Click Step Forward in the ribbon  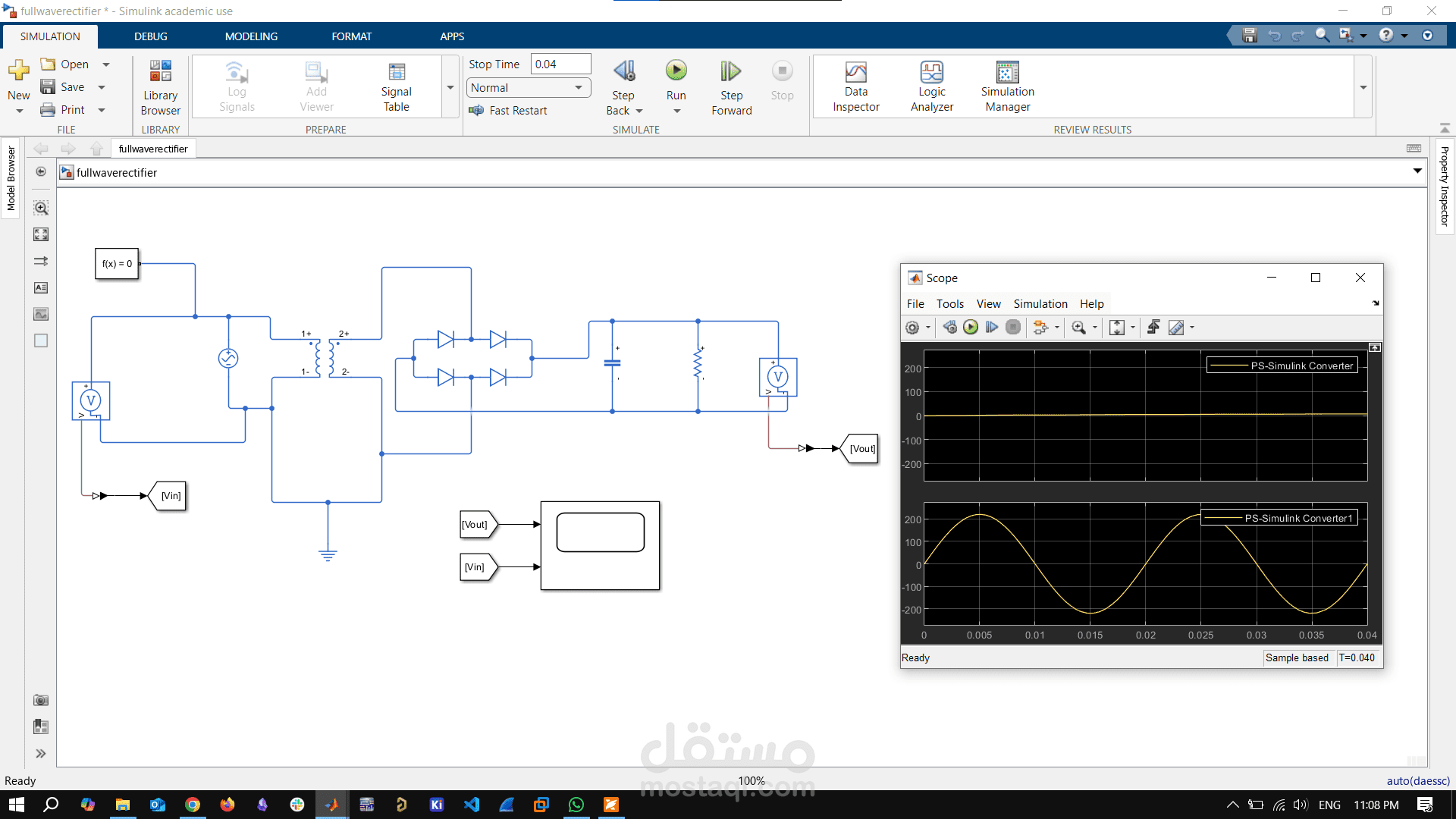point(731,87)
